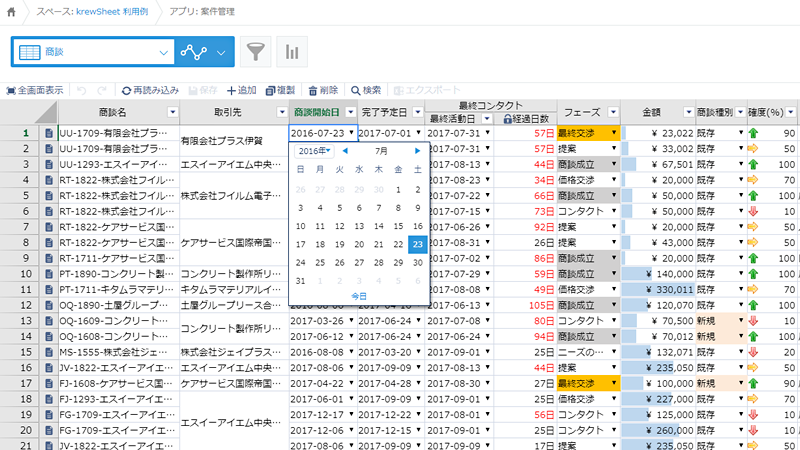
Task: Toggle 全画面表示 fullscreen mode
Action: tap(34, 90)
